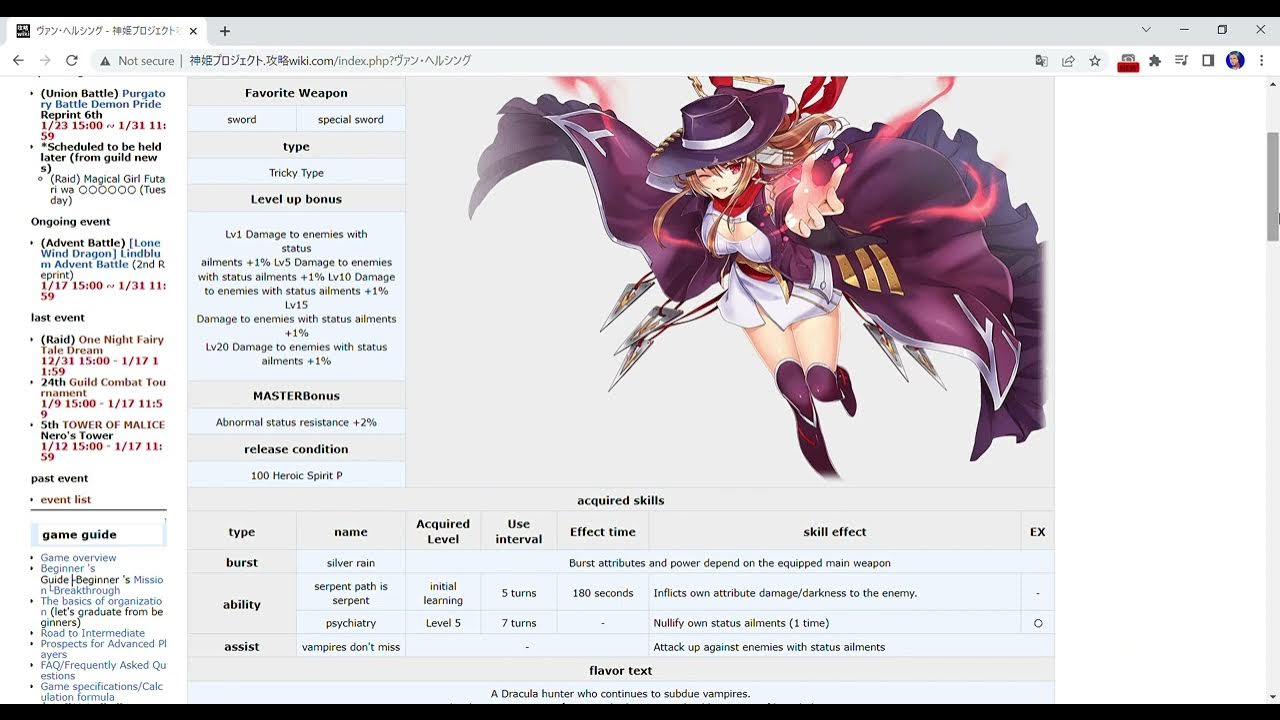Click the 7 turns cell
Screen dimensions: 1280x720
pyautogui.click(x=519, y=623)
